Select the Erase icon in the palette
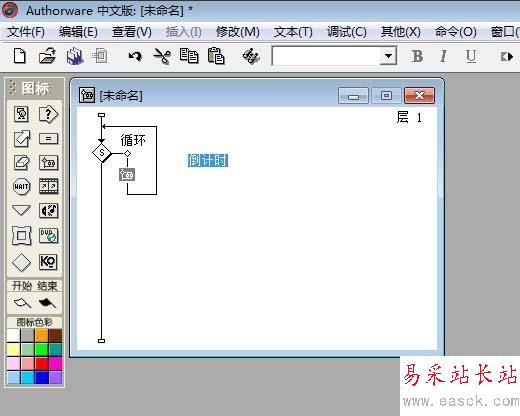This screenshot has width=520, height=416. (x=22, y=163)
